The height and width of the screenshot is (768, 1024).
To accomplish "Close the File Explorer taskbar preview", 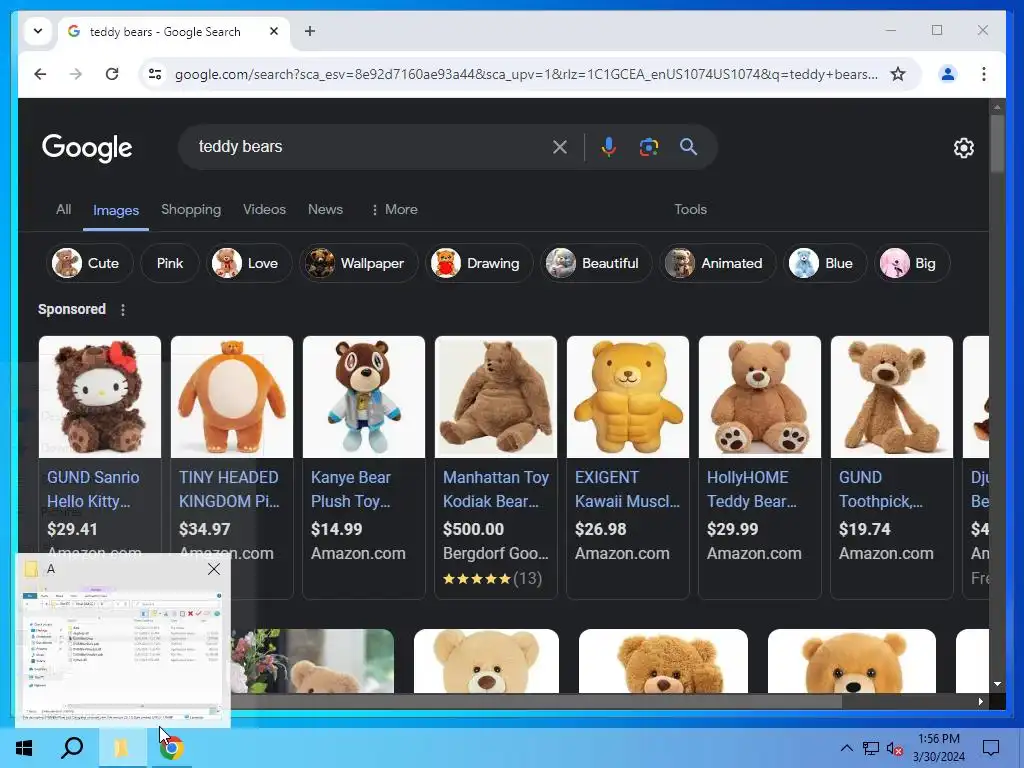I will pyautogui.click(x=214, y=569).
